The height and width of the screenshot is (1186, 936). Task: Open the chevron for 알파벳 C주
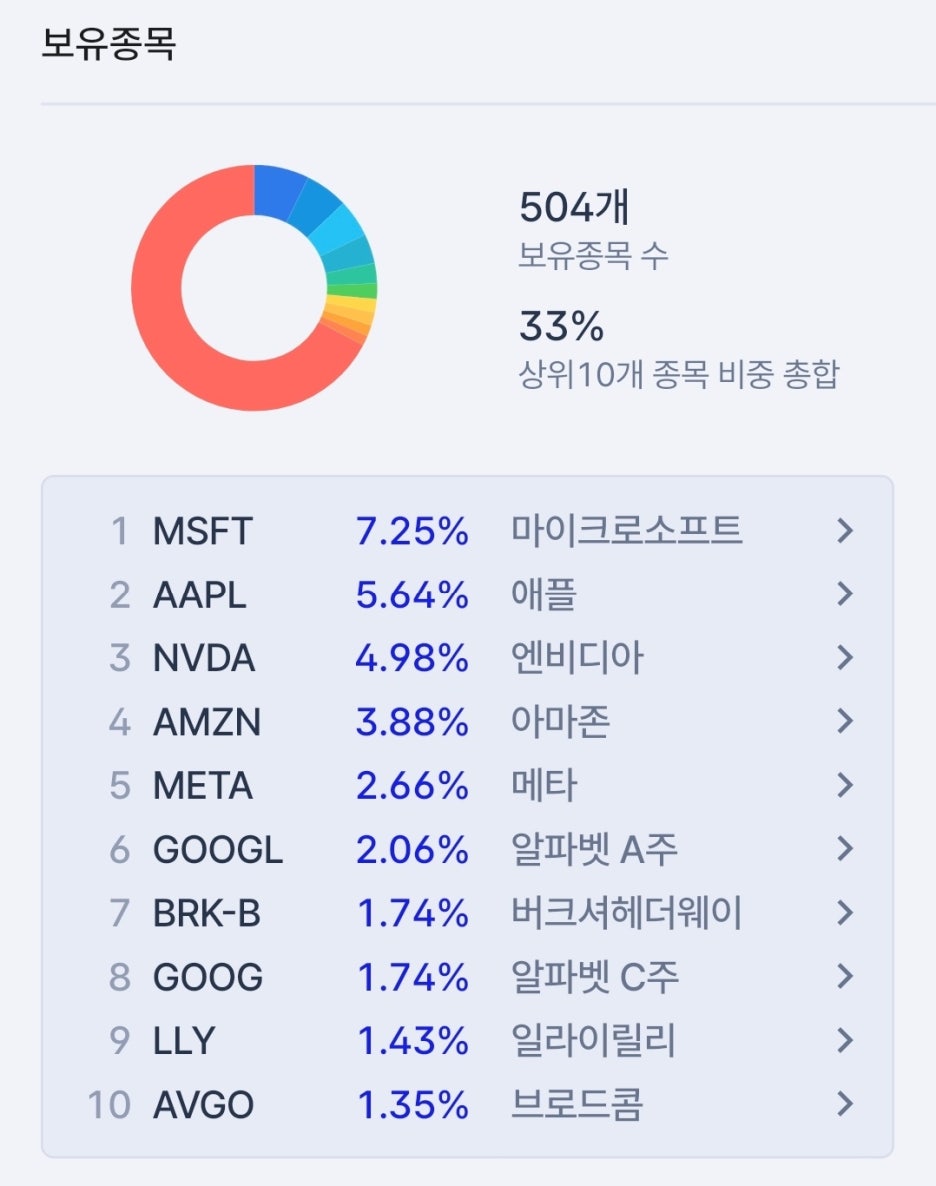[845, 976]
